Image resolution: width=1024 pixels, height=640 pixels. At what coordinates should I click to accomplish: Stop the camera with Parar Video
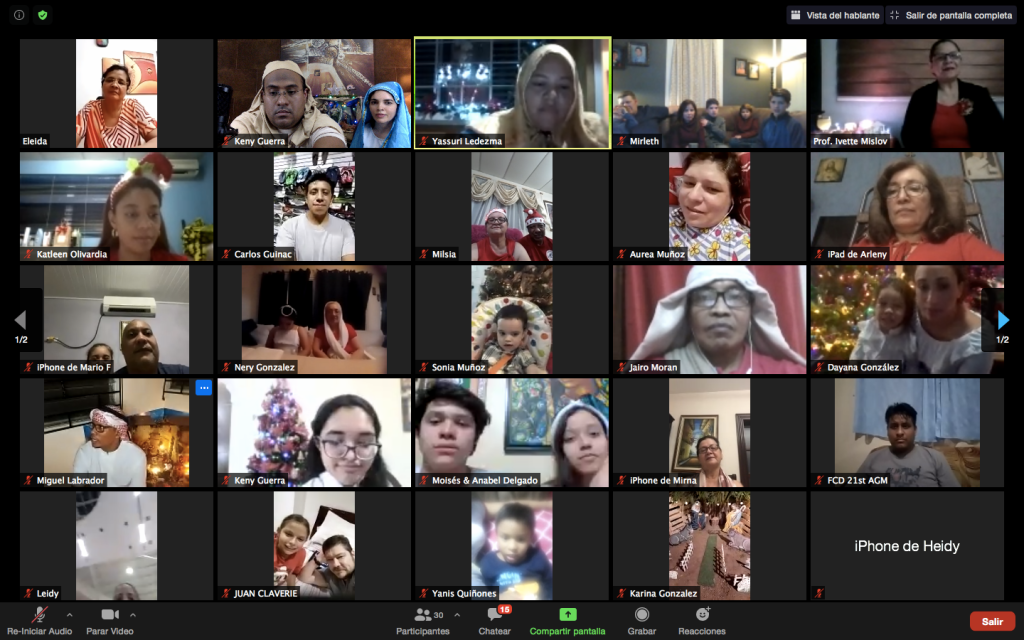pyautogui.click(x=110, y=615)
